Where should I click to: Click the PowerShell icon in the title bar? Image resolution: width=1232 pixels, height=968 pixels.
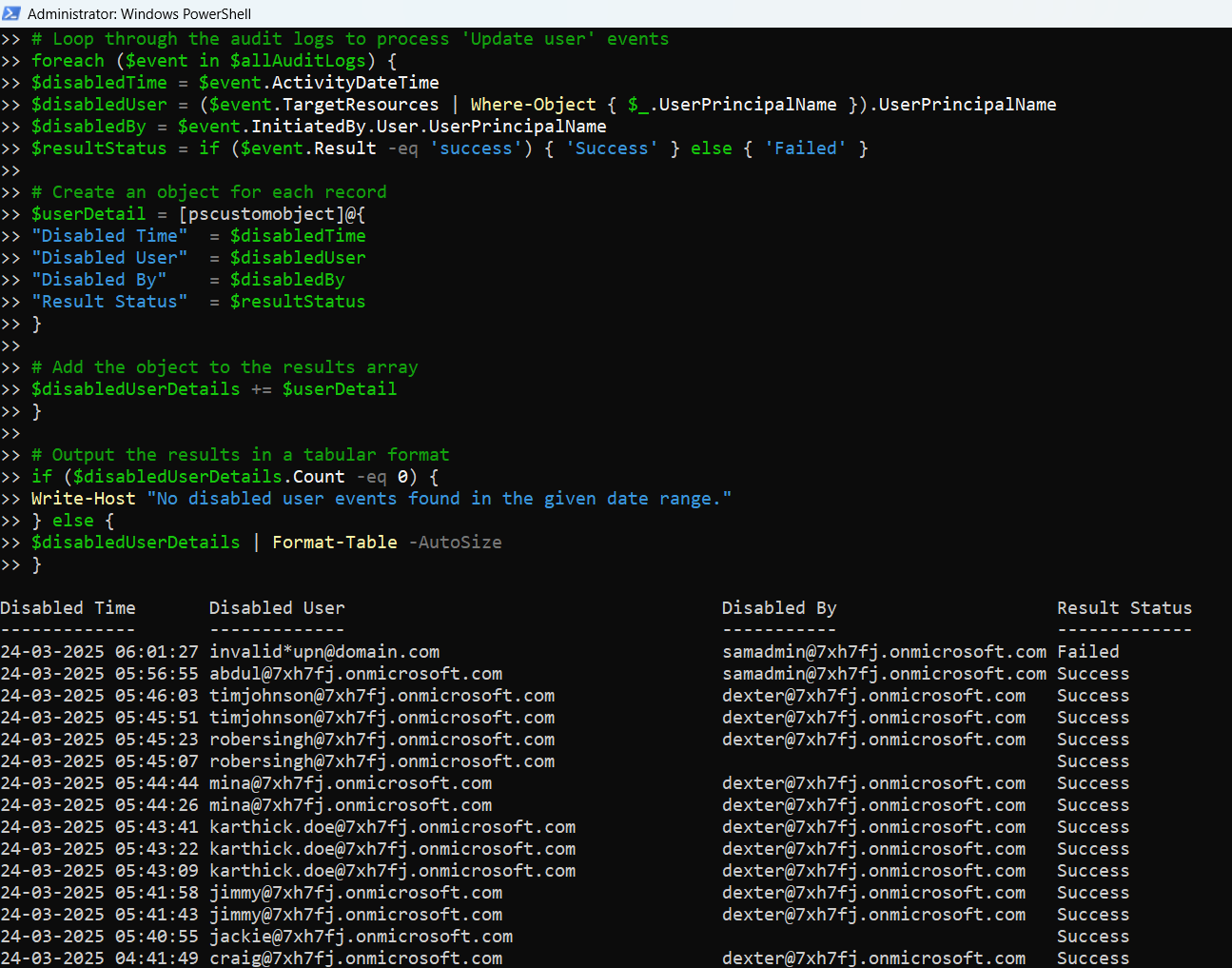pyautogui.click(x=11, y=13)
